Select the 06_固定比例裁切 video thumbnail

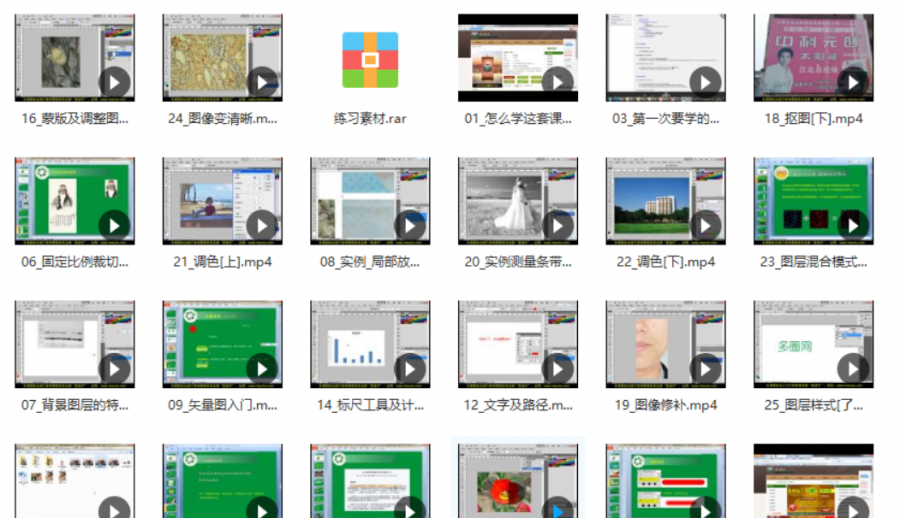point(75,201)
